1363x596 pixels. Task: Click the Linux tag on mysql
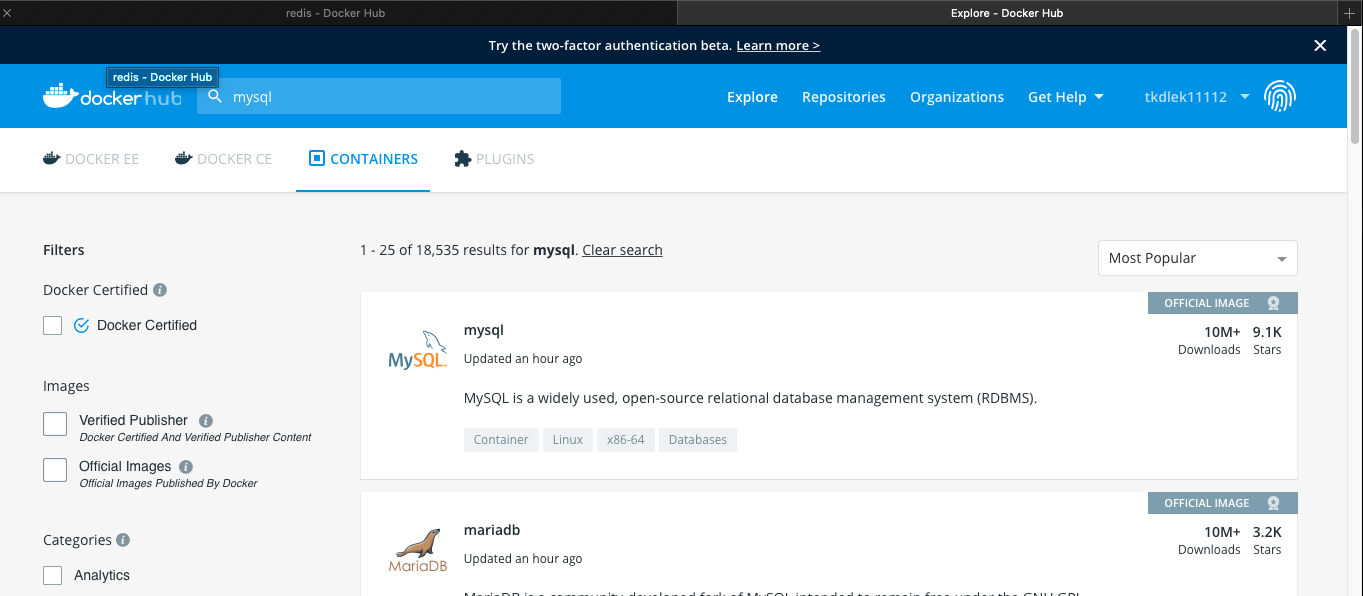[x=567, y=440]
